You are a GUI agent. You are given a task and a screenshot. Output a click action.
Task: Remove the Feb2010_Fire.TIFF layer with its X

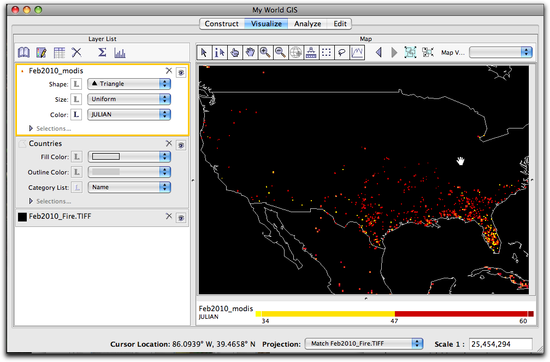click(x=169, y=216)
